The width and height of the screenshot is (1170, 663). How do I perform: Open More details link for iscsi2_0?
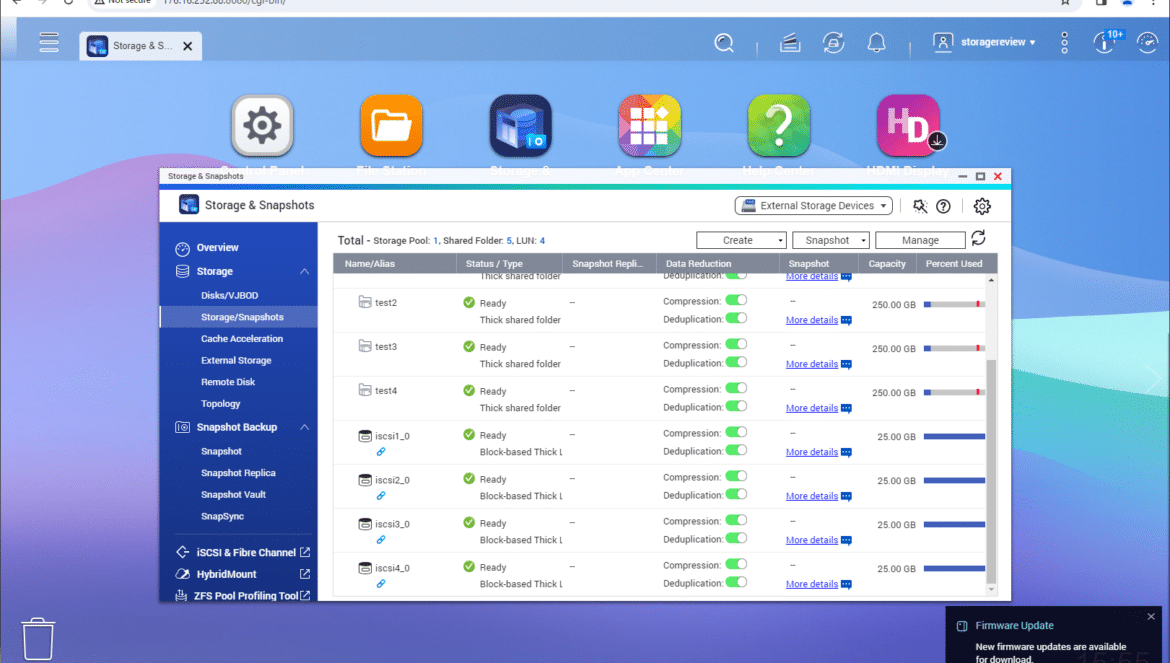point(812,496)
